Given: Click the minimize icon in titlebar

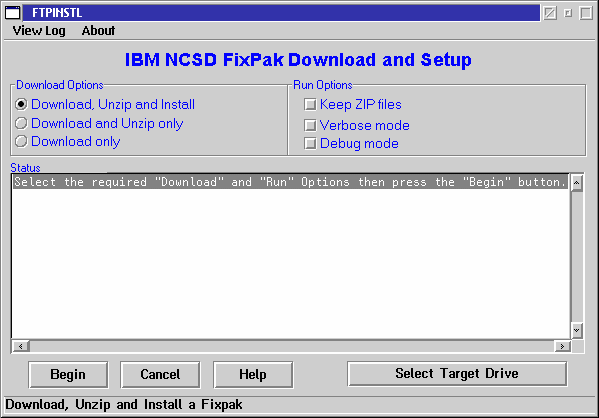Looking at the screenshot, I should click(568, 13).
